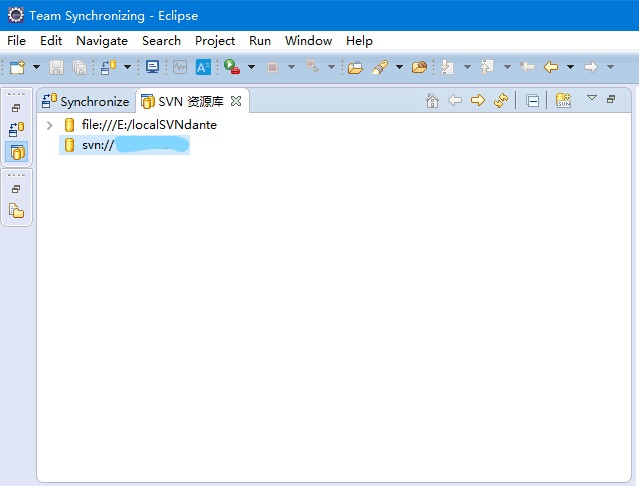Click the Collapse All icon

pyautogui.click(x=532, y=100)
